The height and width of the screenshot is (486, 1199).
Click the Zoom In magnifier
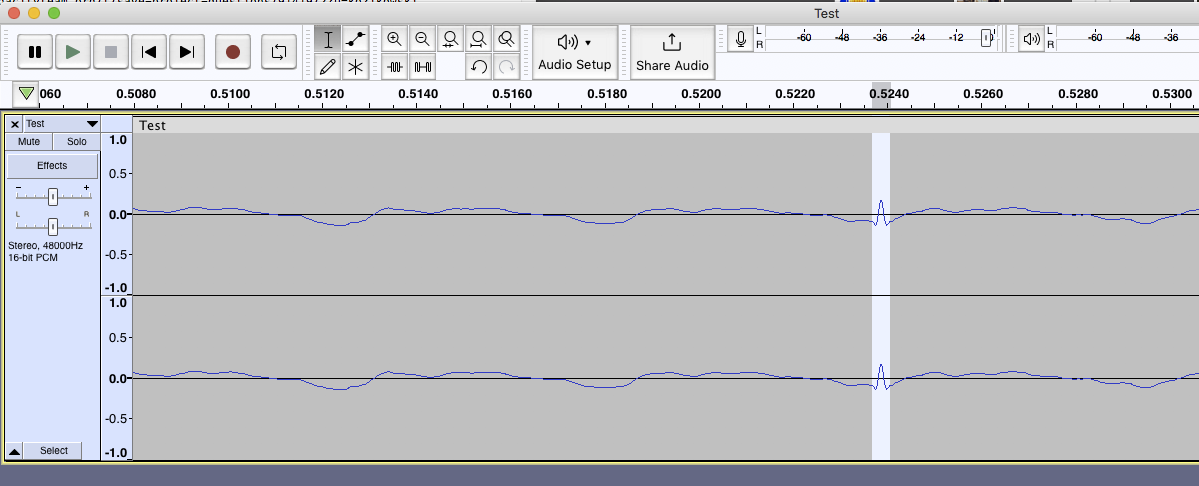pyautogui.click(x=395, y=40)
